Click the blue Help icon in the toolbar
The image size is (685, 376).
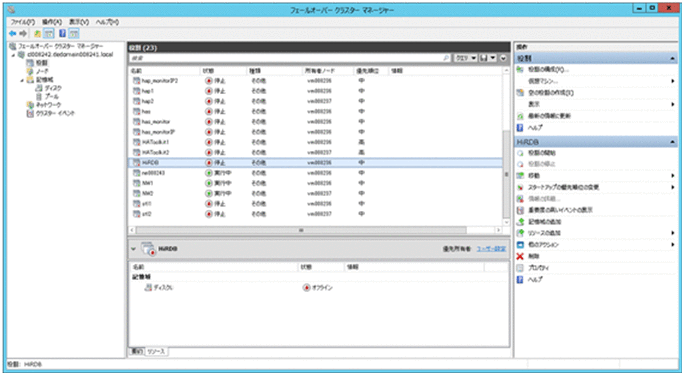tap(62, 34)
